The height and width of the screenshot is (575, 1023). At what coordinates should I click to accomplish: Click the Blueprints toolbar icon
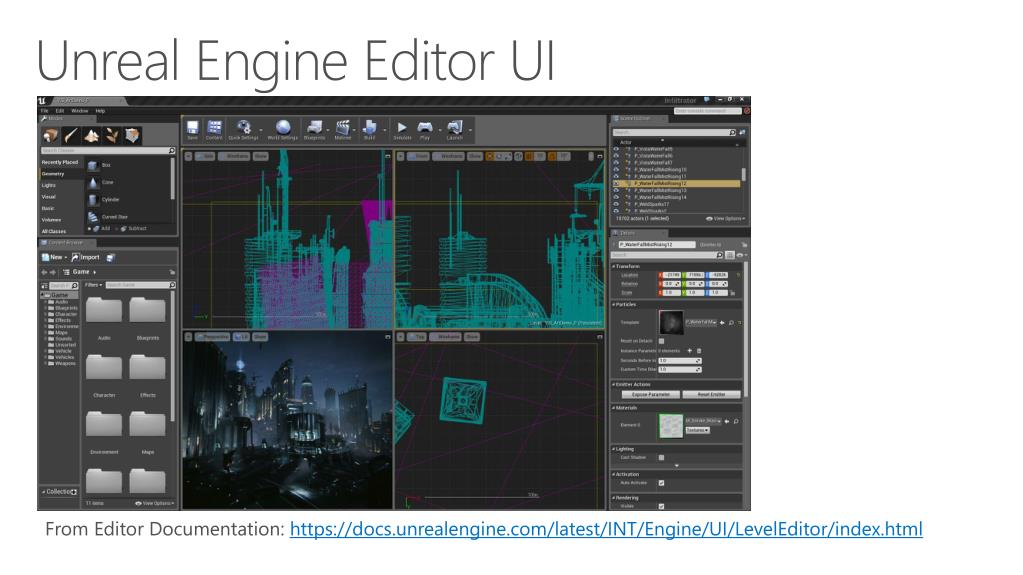click(x=314, y=129)
